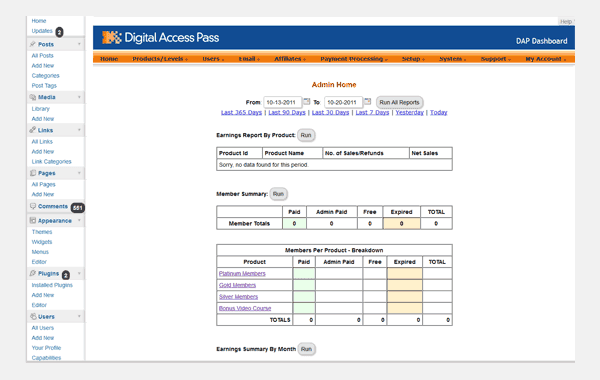Open DAP Home menu item

[109, 59]
